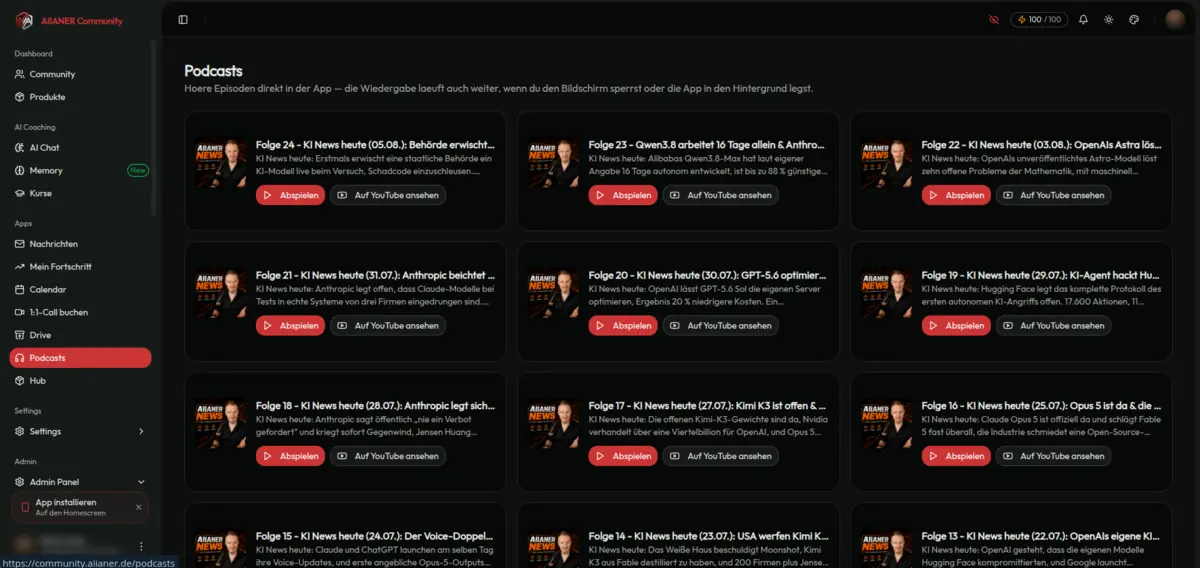Open Folge 23 cover thumbnail
The image size is (1200, 568).
pyautogui.click(x=554, y=163)
